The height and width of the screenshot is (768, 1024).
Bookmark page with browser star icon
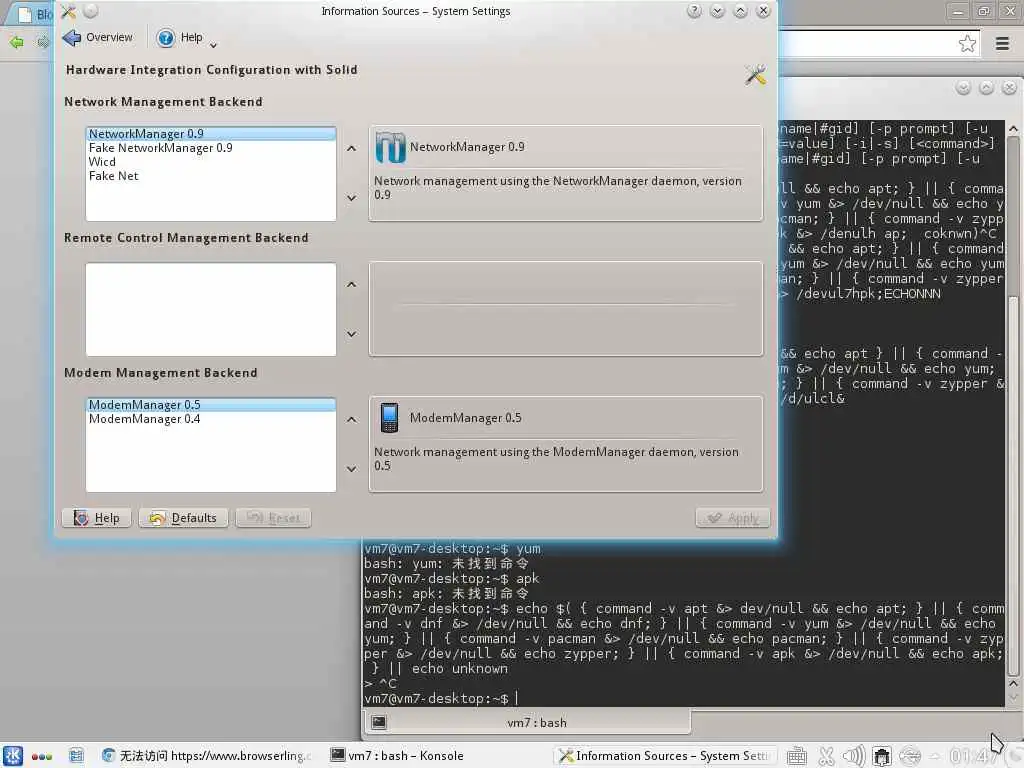(967, 44)
